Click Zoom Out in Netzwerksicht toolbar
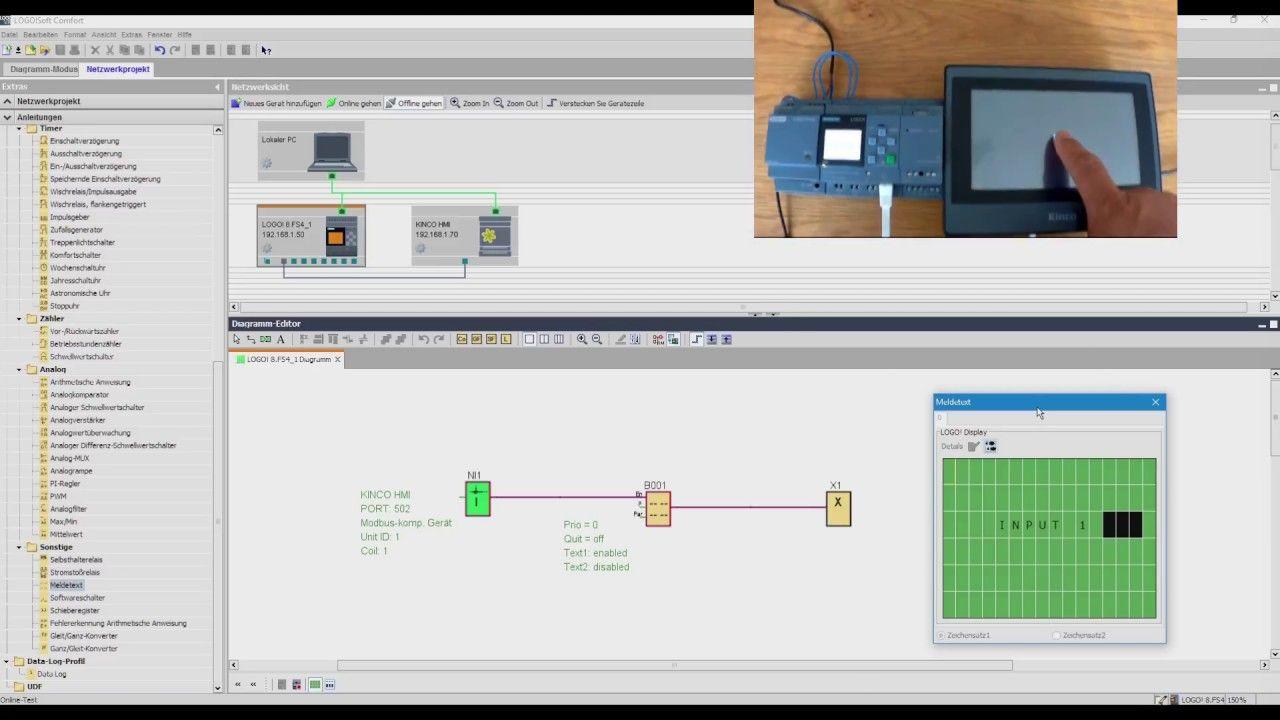This screenshot has height=720, width=1280. (x=516, y=103)
